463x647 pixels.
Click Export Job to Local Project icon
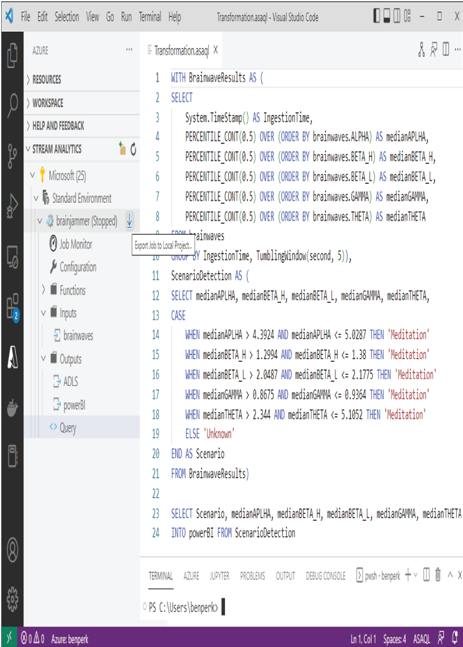tap(129, 220)
